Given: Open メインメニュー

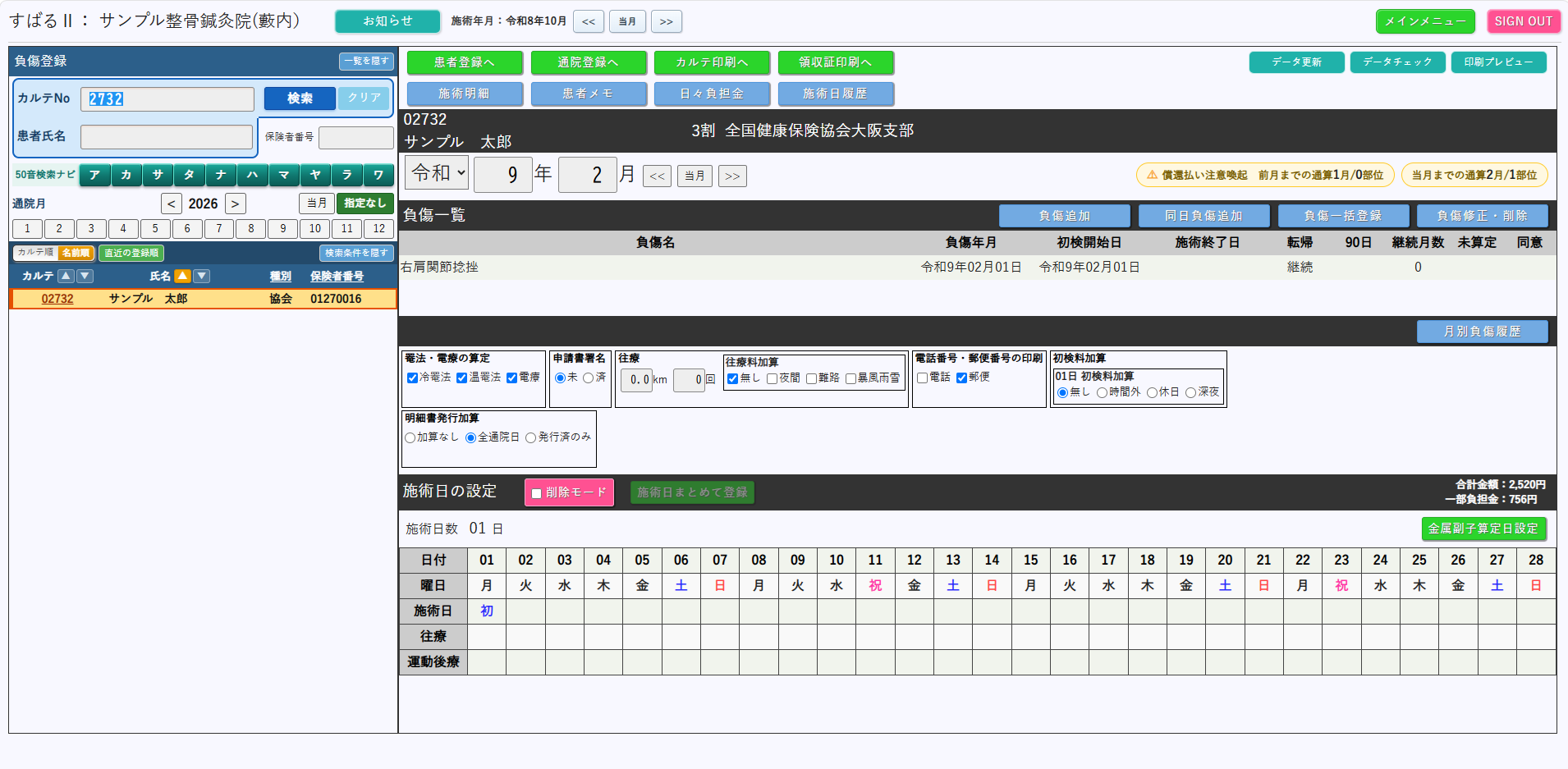Looking at the screenshot, I should point(1425,21).
